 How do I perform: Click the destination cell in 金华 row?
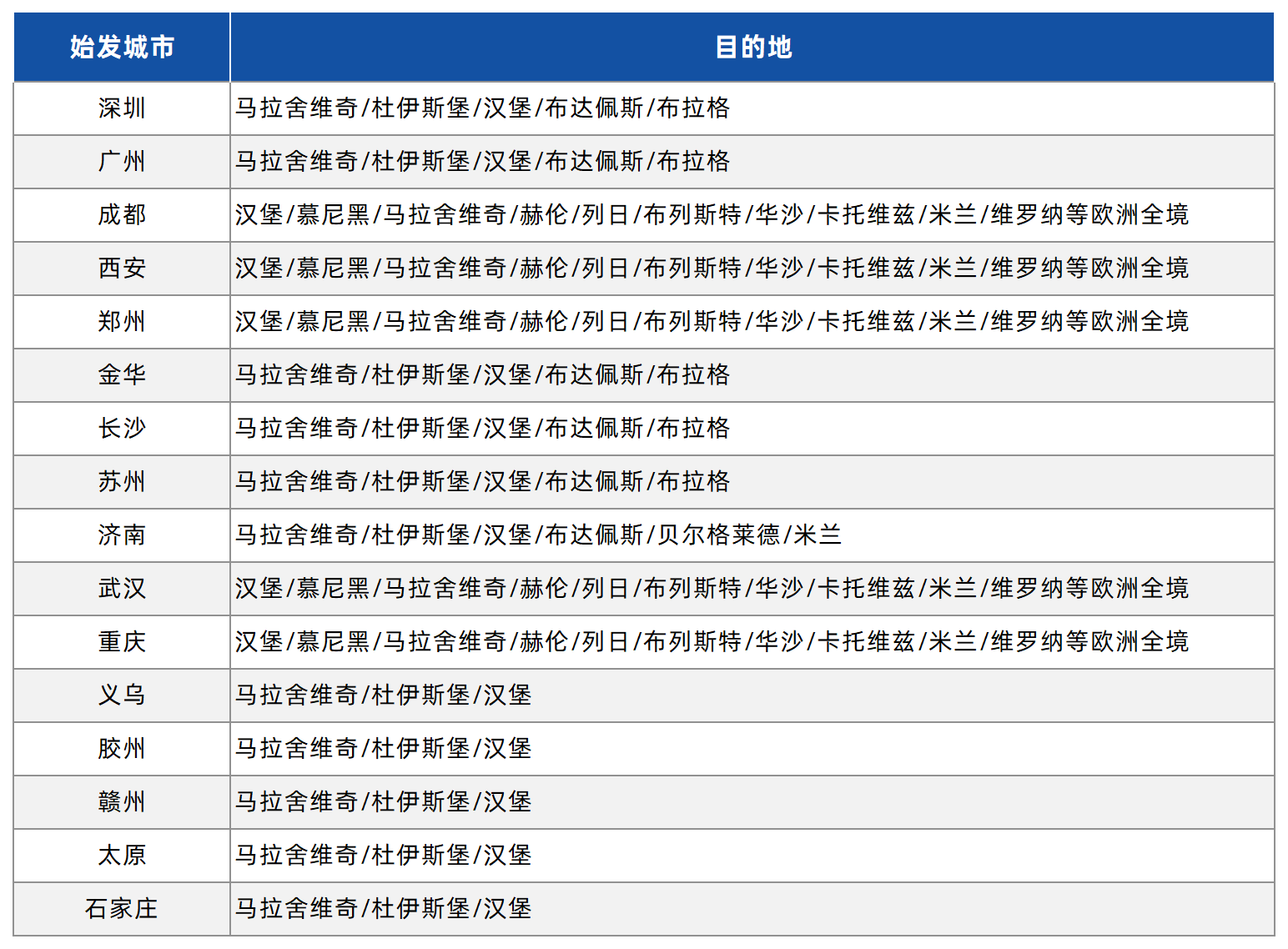pos(752,375)
